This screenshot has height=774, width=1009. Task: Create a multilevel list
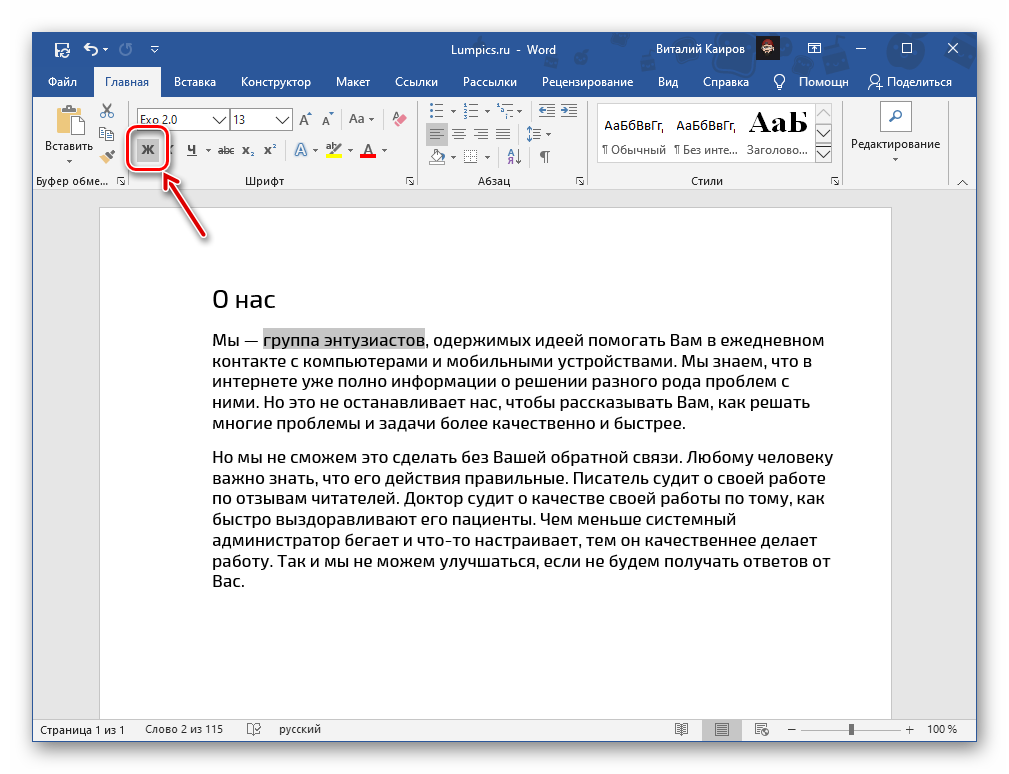tap(505, 111)
